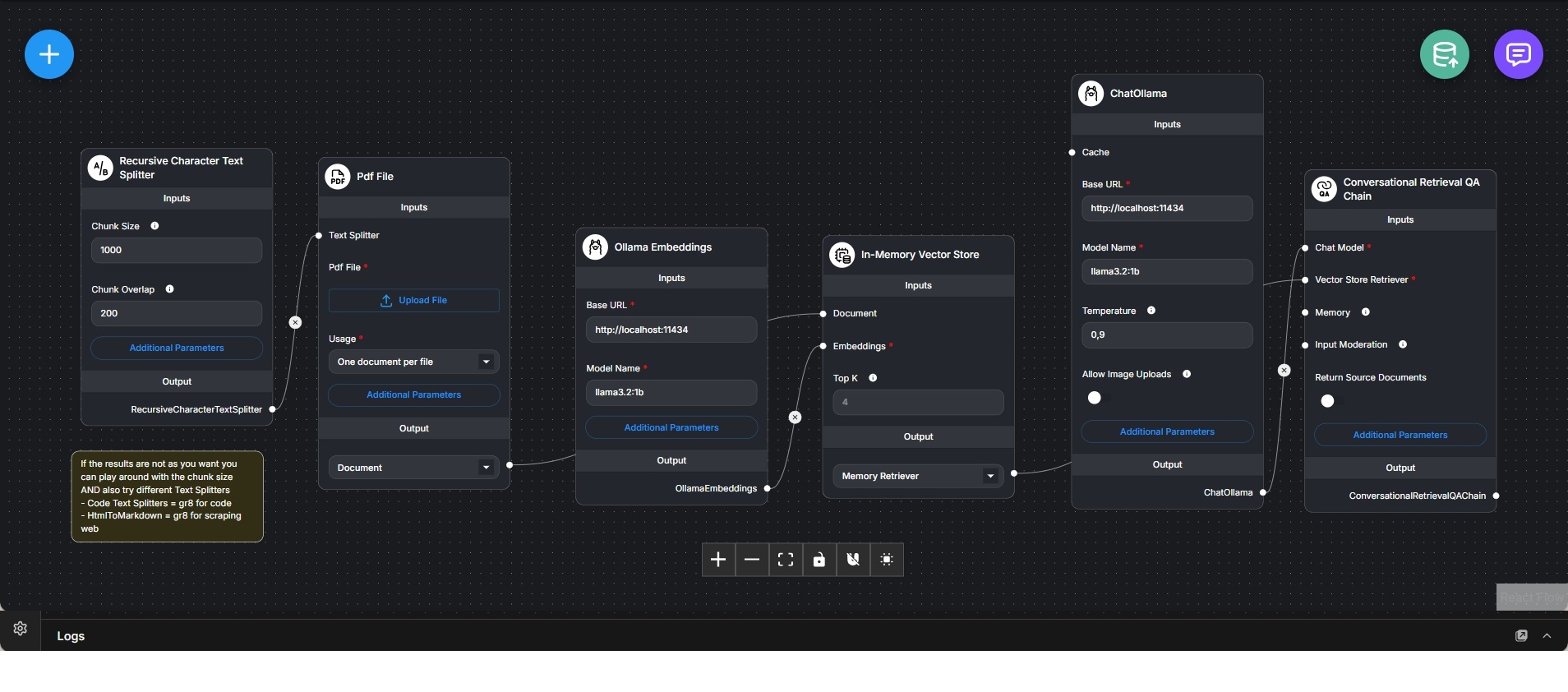Open the Logs panel tab
Image resolution: width=1568 pixels, height=692 pixels.
71,636
